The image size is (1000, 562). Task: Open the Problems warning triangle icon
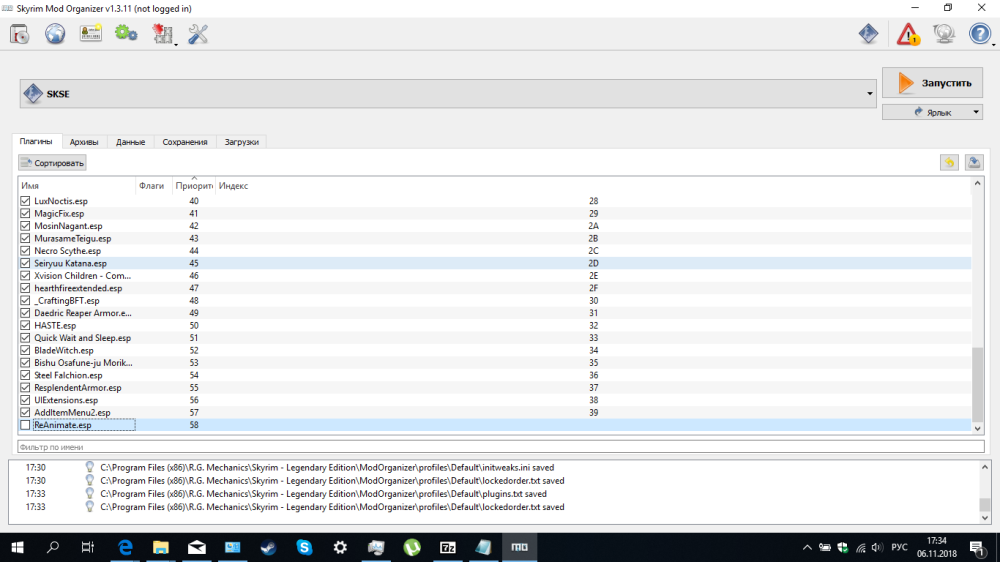pos(908,34)
